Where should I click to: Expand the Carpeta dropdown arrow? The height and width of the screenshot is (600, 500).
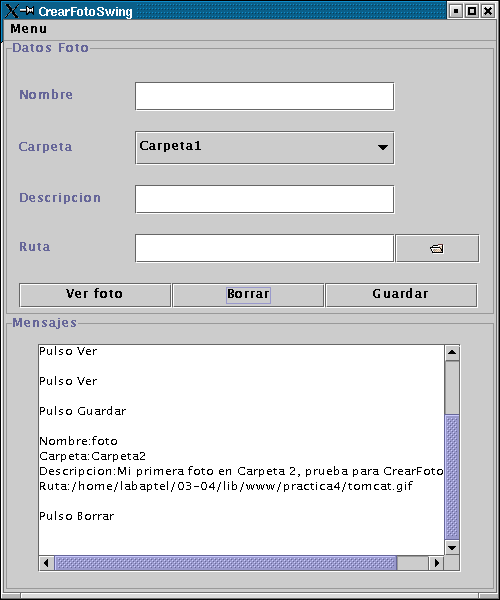pos(383,147)
